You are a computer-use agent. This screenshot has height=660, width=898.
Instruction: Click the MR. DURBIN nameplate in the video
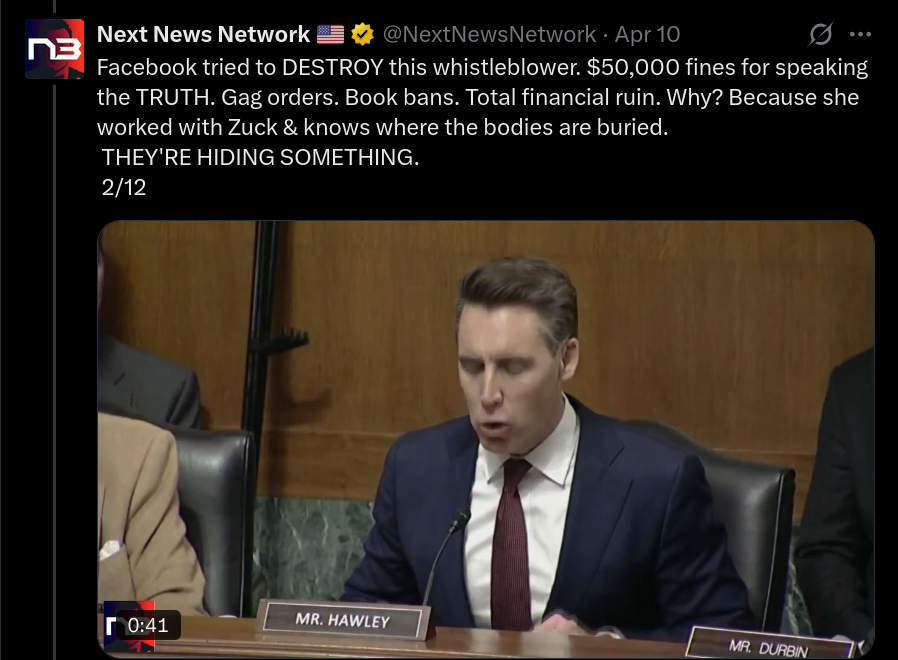click(769, 646)
